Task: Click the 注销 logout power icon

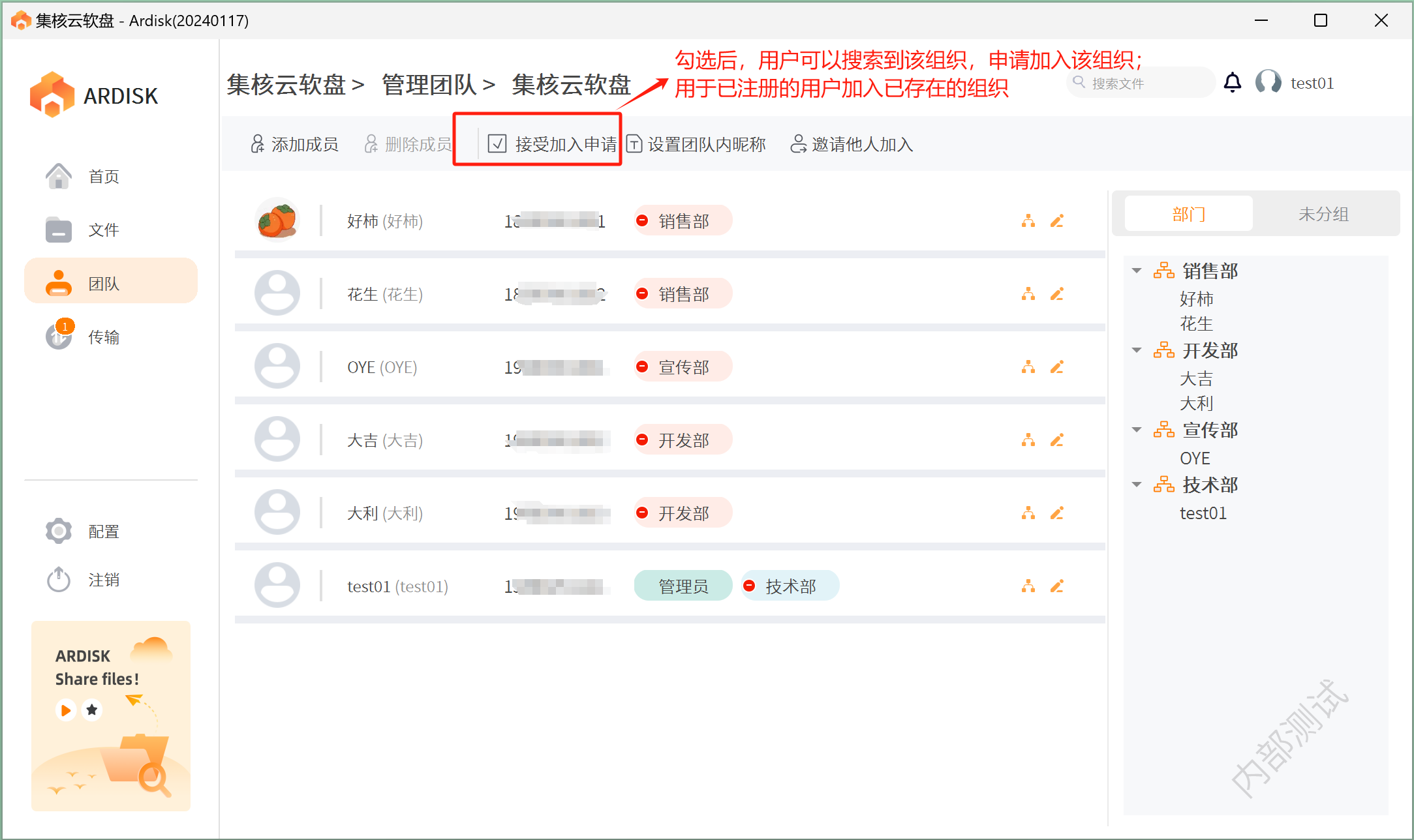Action: point(59,579)
